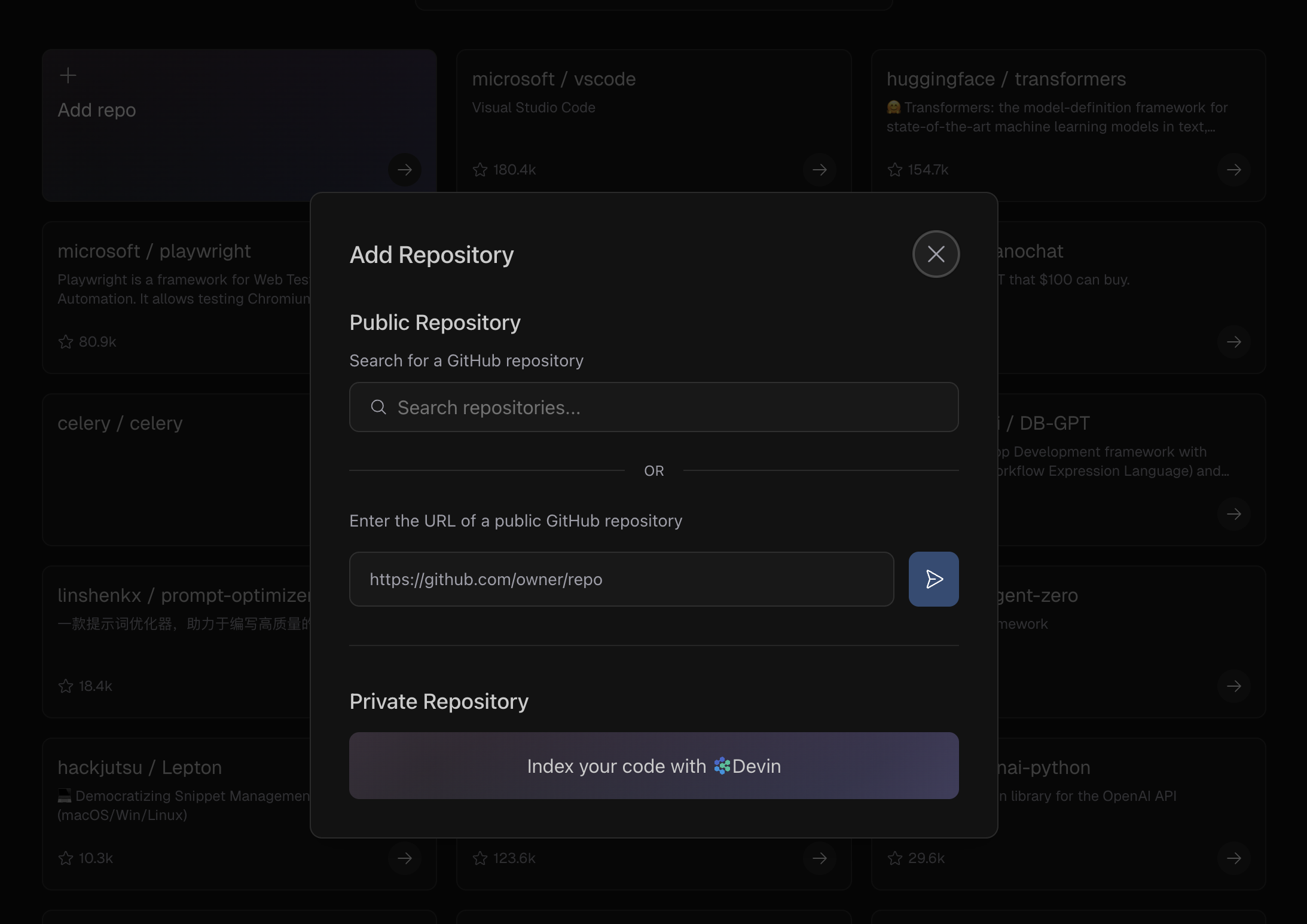
Task: Close the Add Repository dialog
Action: pyautogui.click(x=936, y=254)
